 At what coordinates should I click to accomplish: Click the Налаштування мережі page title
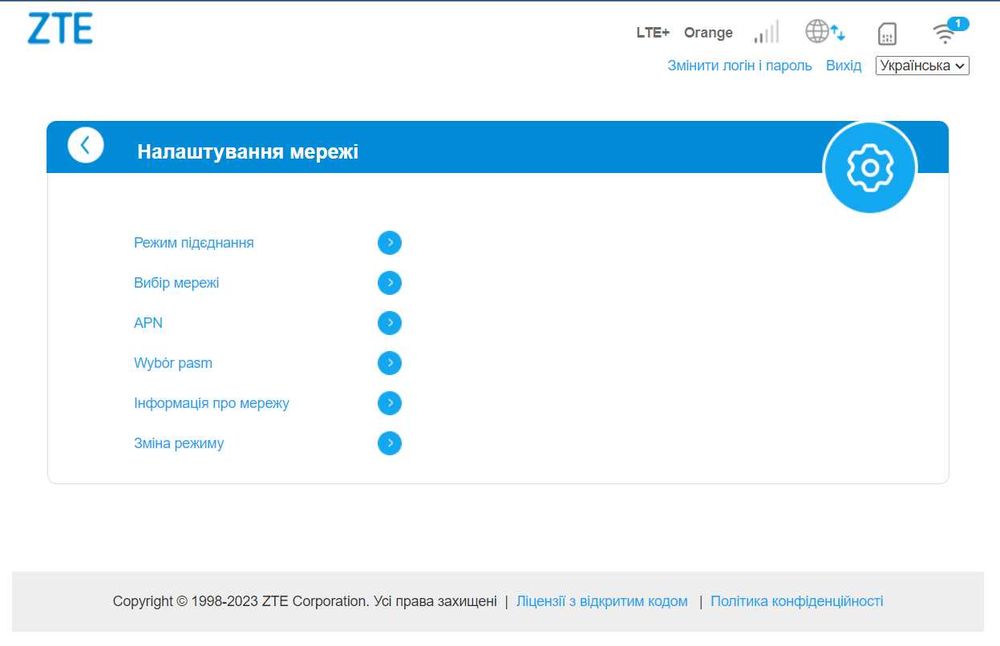tap(247, 152)
